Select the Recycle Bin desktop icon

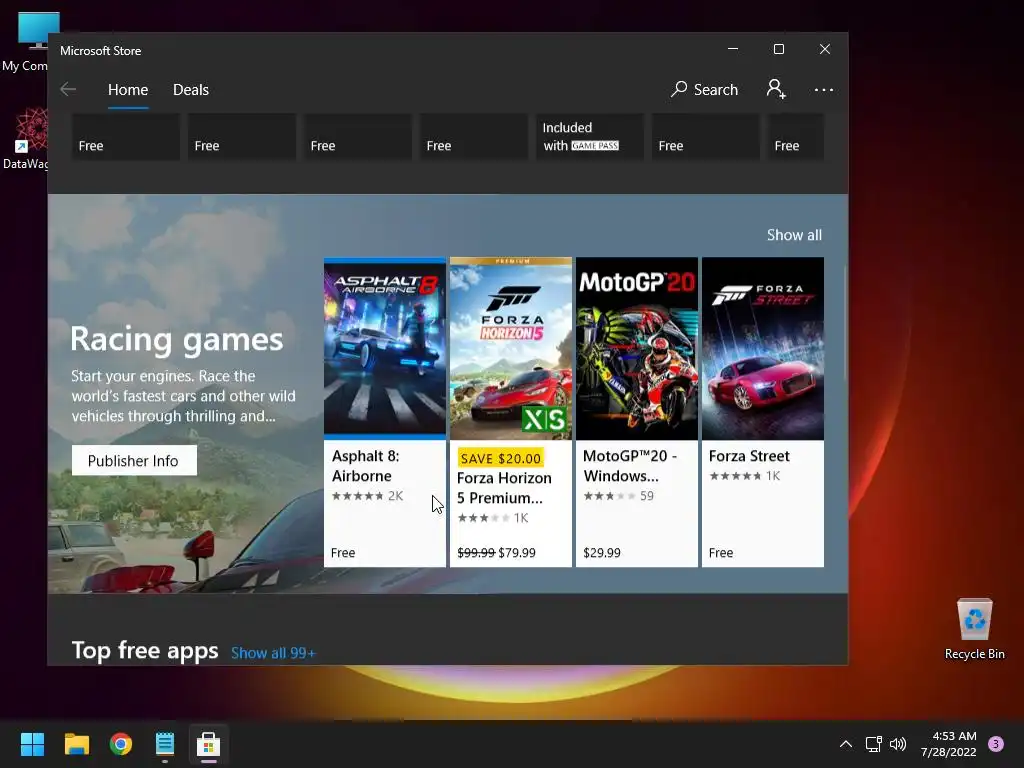point(974,629)
